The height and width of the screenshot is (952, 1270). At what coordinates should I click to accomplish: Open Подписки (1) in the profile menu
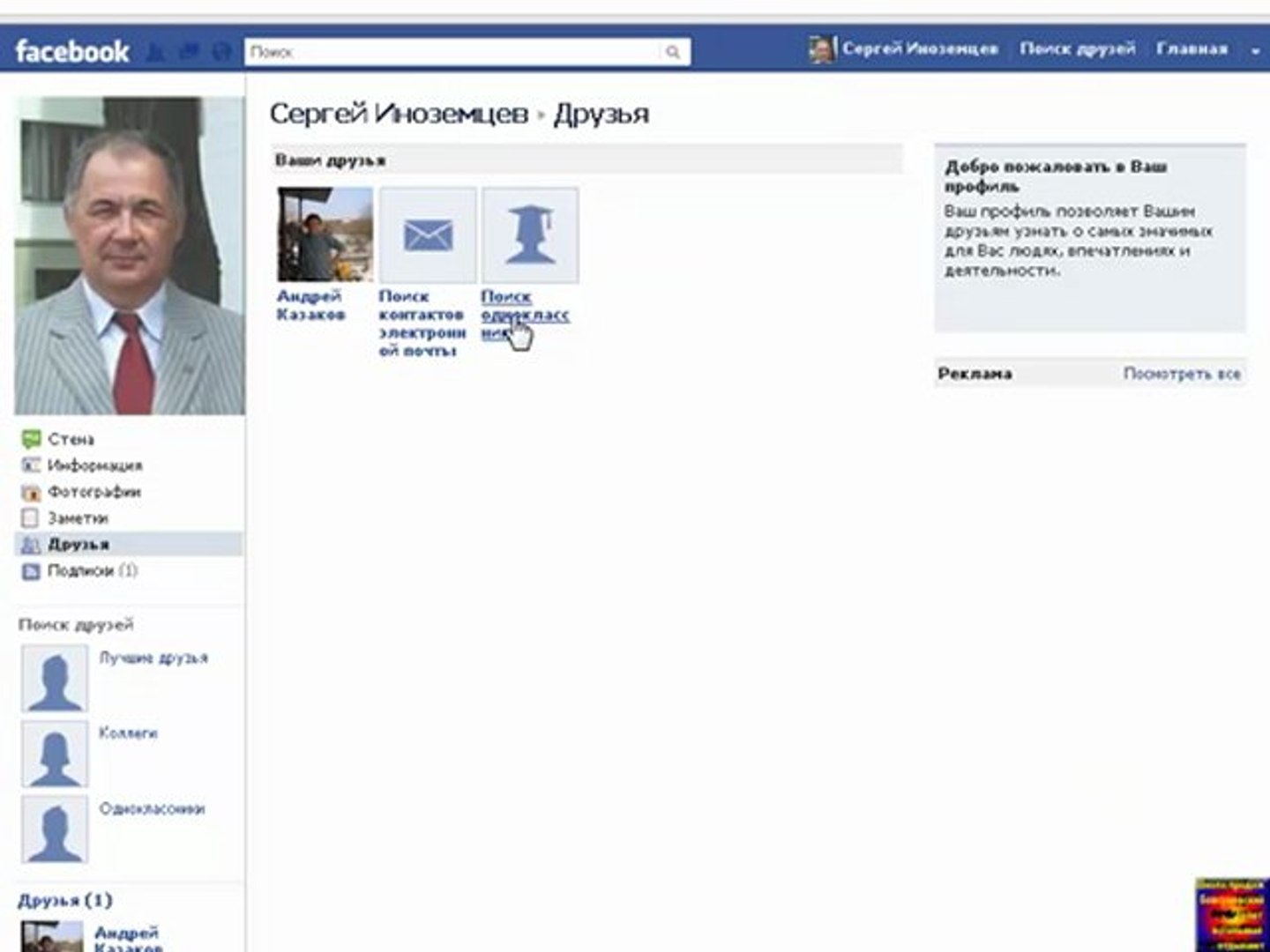pos(93,571)
